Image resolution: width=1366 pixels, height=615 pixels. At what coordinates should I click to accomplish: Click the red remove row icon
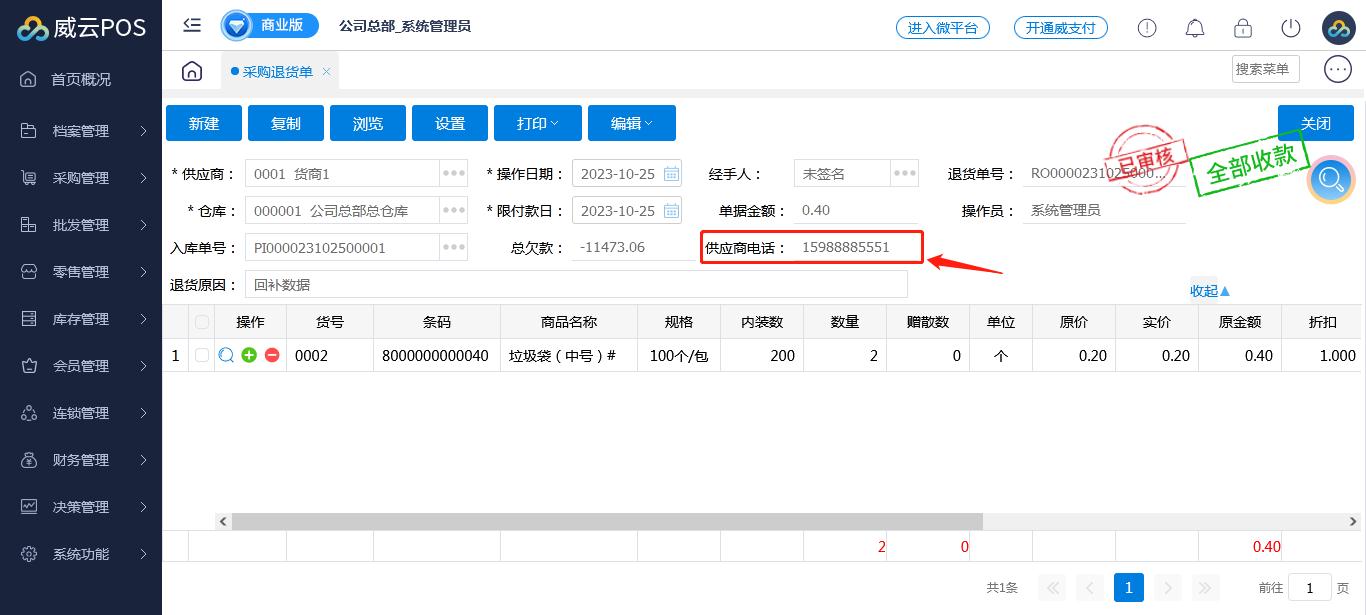click(x=271, y=355)
